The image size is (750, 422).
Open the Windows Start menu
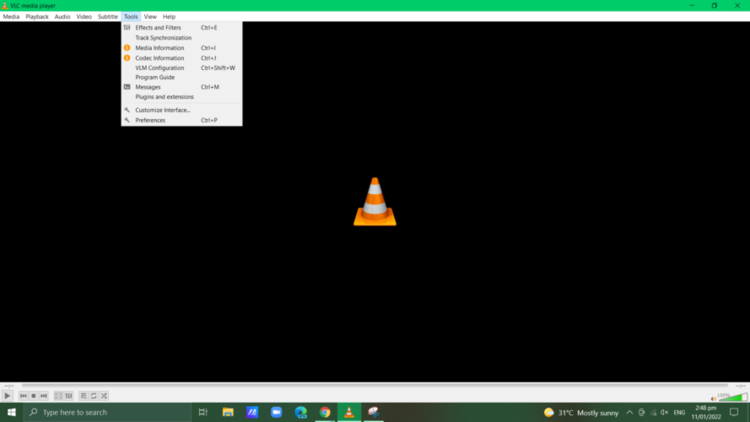pyautogui.click(x=11, y=412)
